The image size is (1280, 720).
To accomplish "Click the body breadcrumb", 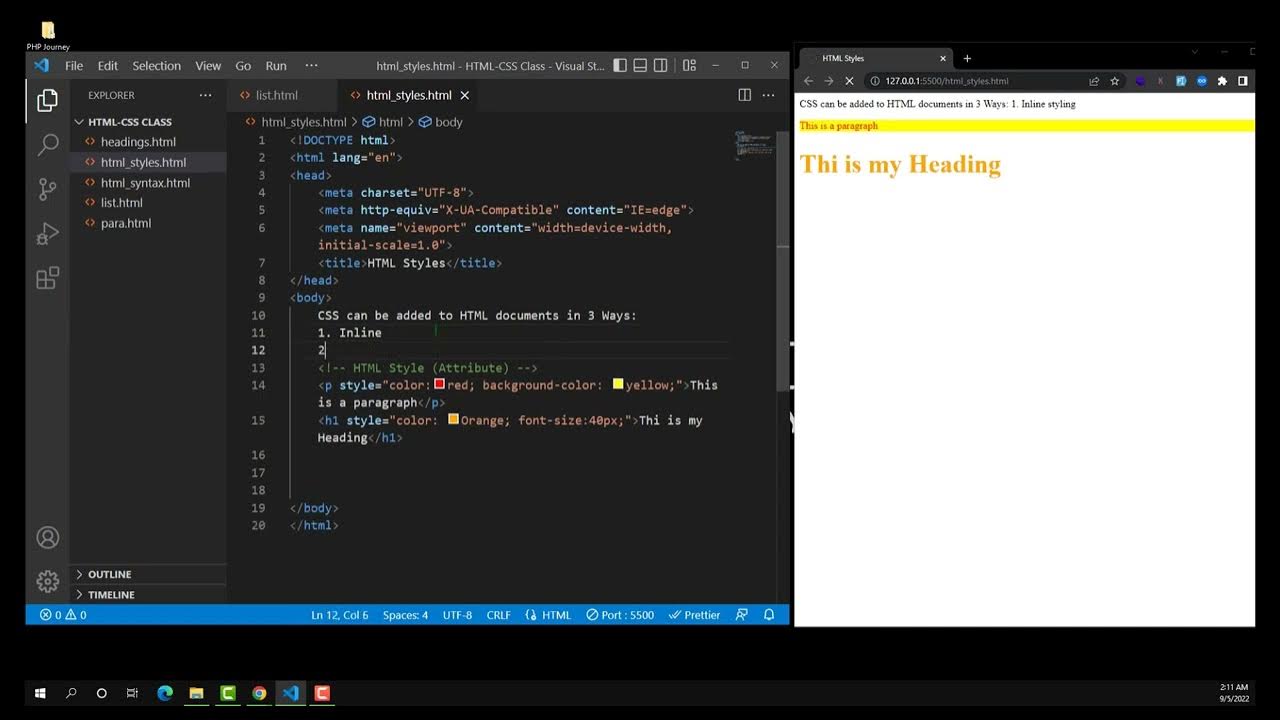I will pyautogui.click(x=441, y=122).
